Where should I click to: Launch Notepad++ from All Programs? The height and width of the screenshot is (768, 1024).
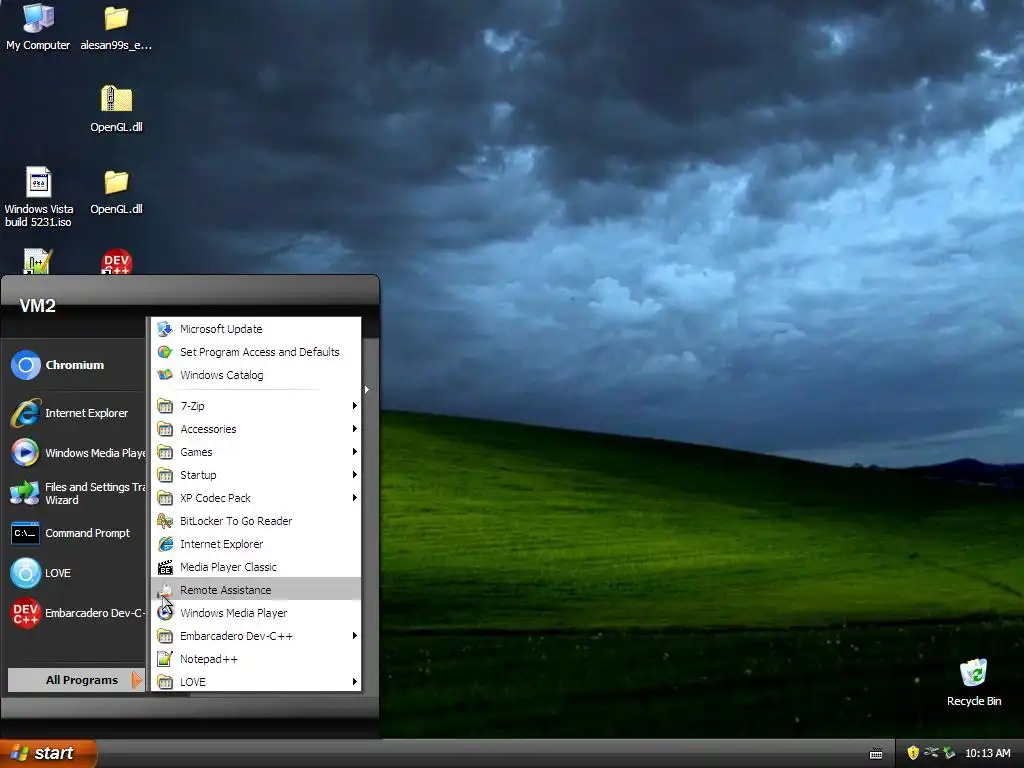click(x=255, y=659)
